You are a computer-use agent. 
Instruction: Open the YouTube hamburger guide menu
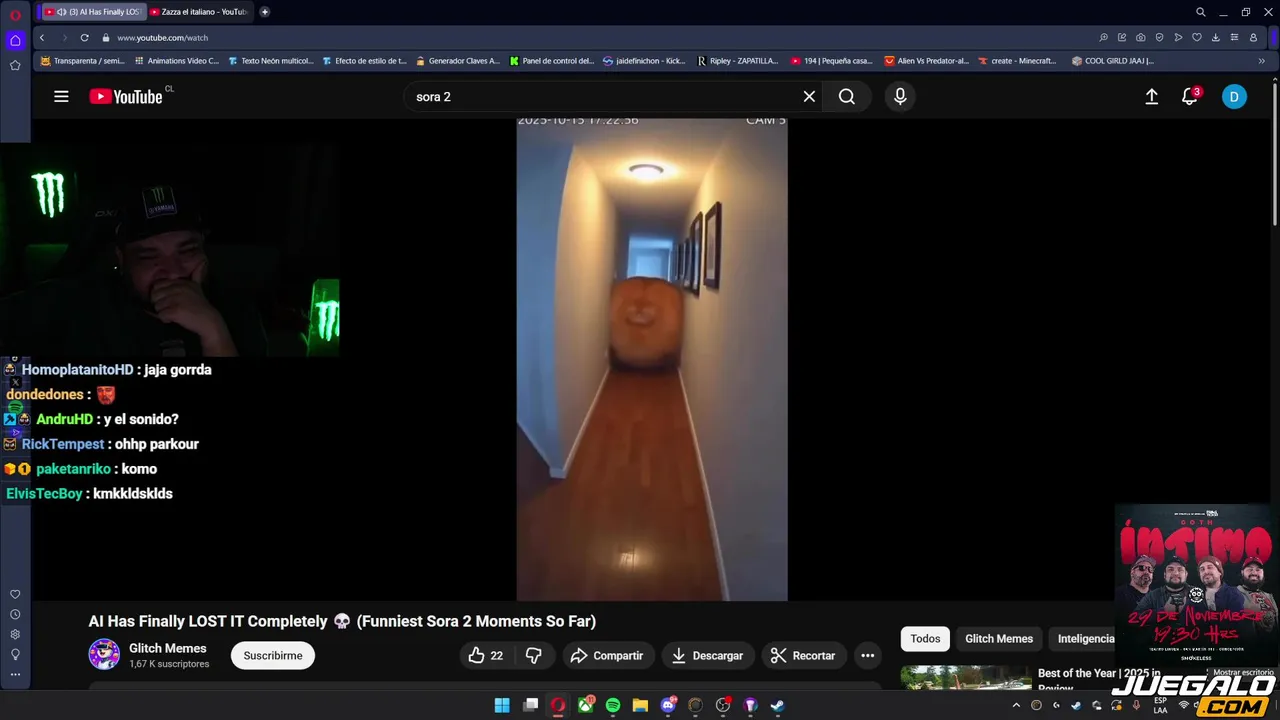click(61, 96)
